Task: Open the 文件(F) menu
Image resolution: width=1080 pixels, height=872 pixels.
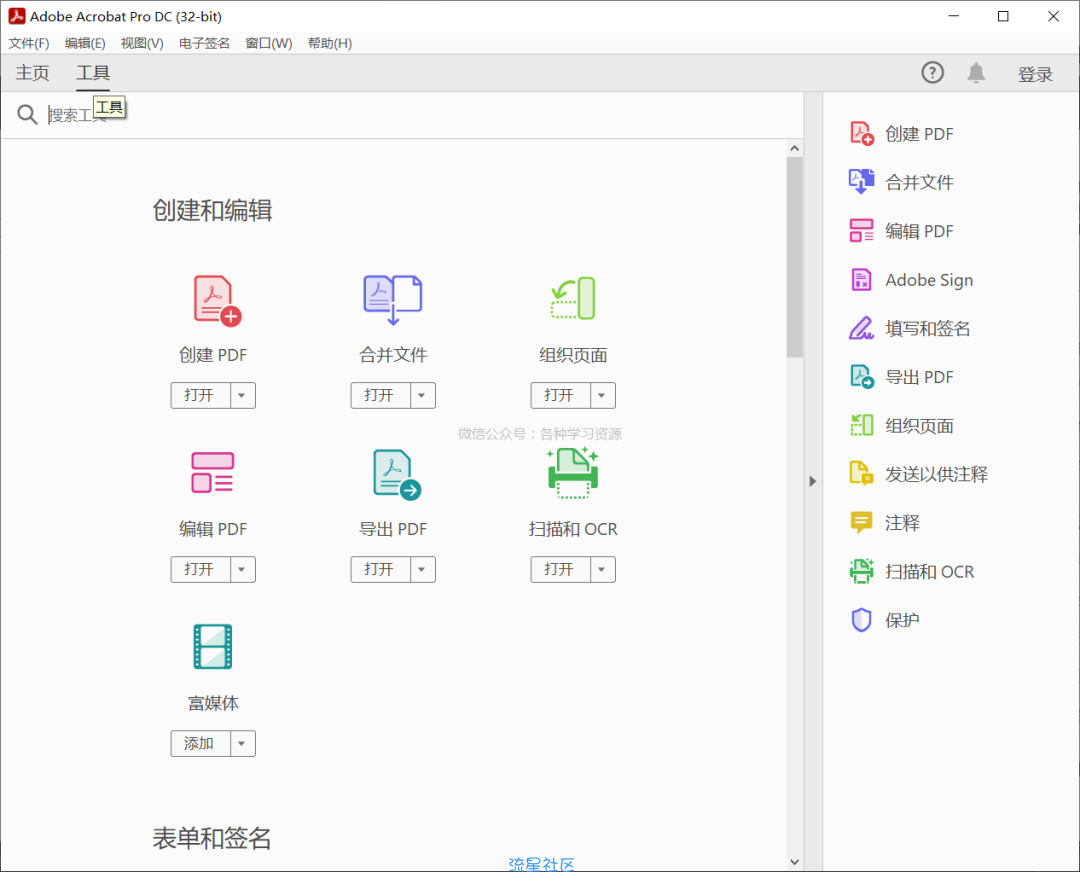Action: click(29, 43)
